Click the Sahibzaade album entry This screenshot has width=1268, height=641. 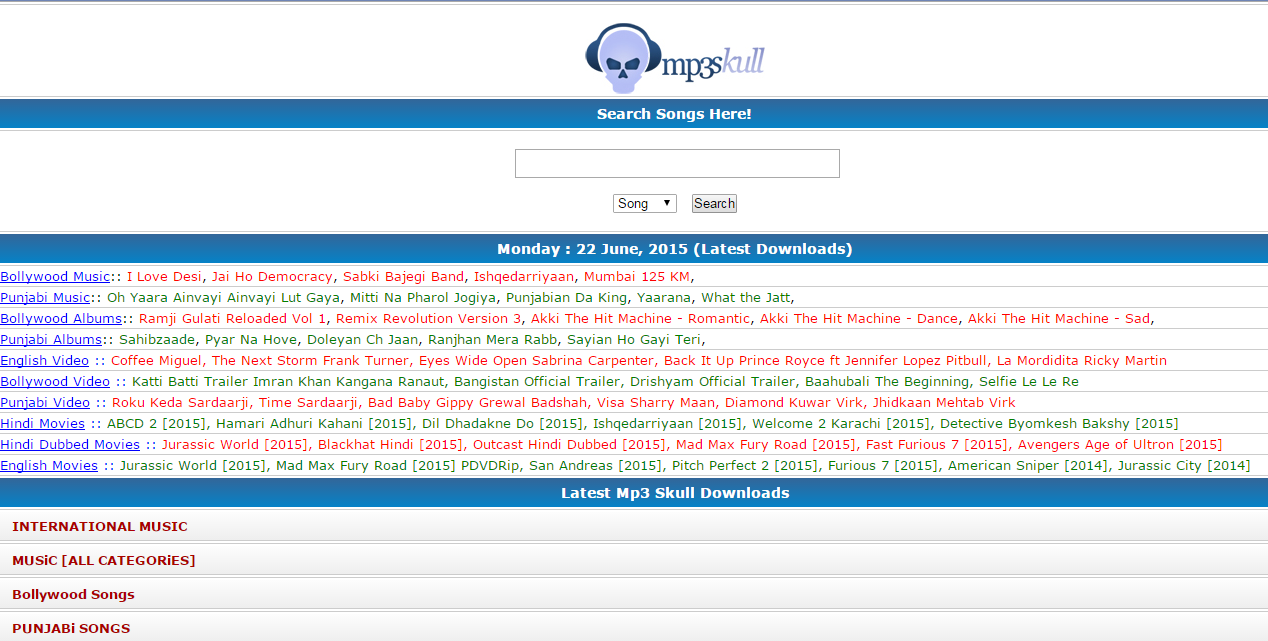coord(157,339)
